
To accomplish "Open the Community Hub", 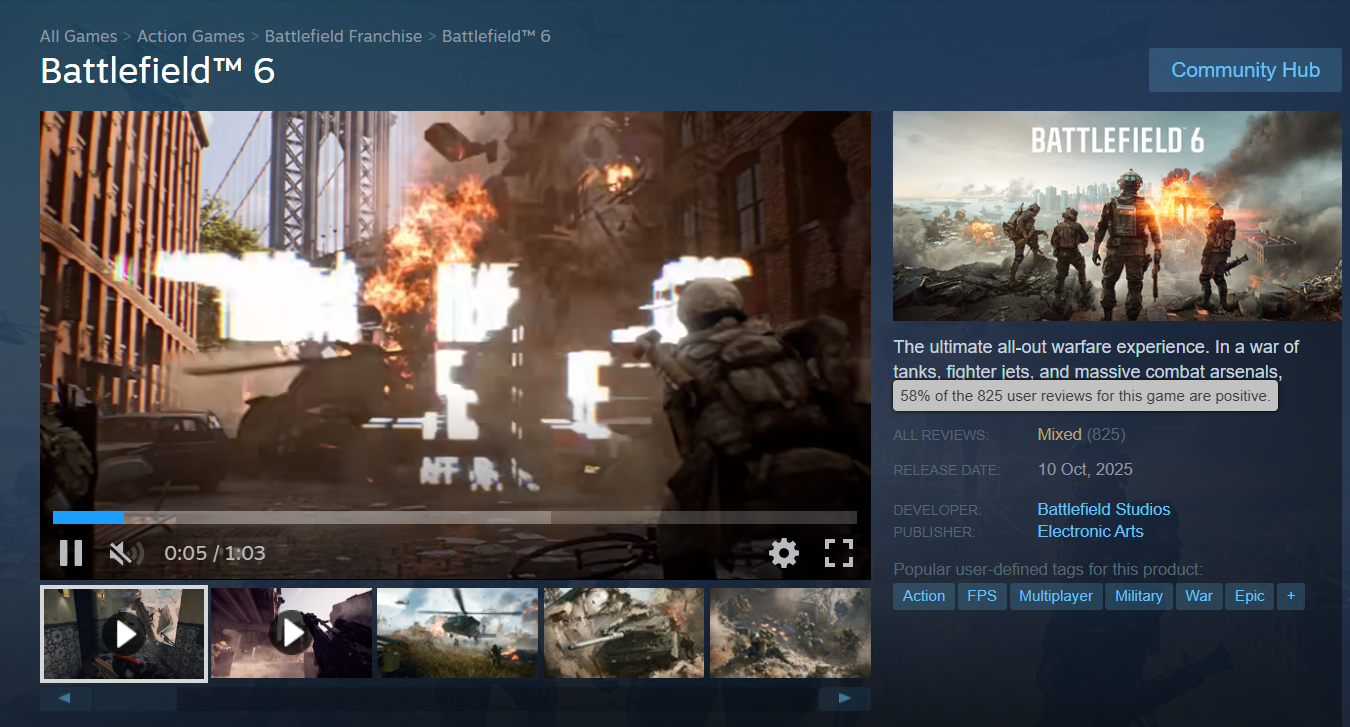I will 1245,70.
